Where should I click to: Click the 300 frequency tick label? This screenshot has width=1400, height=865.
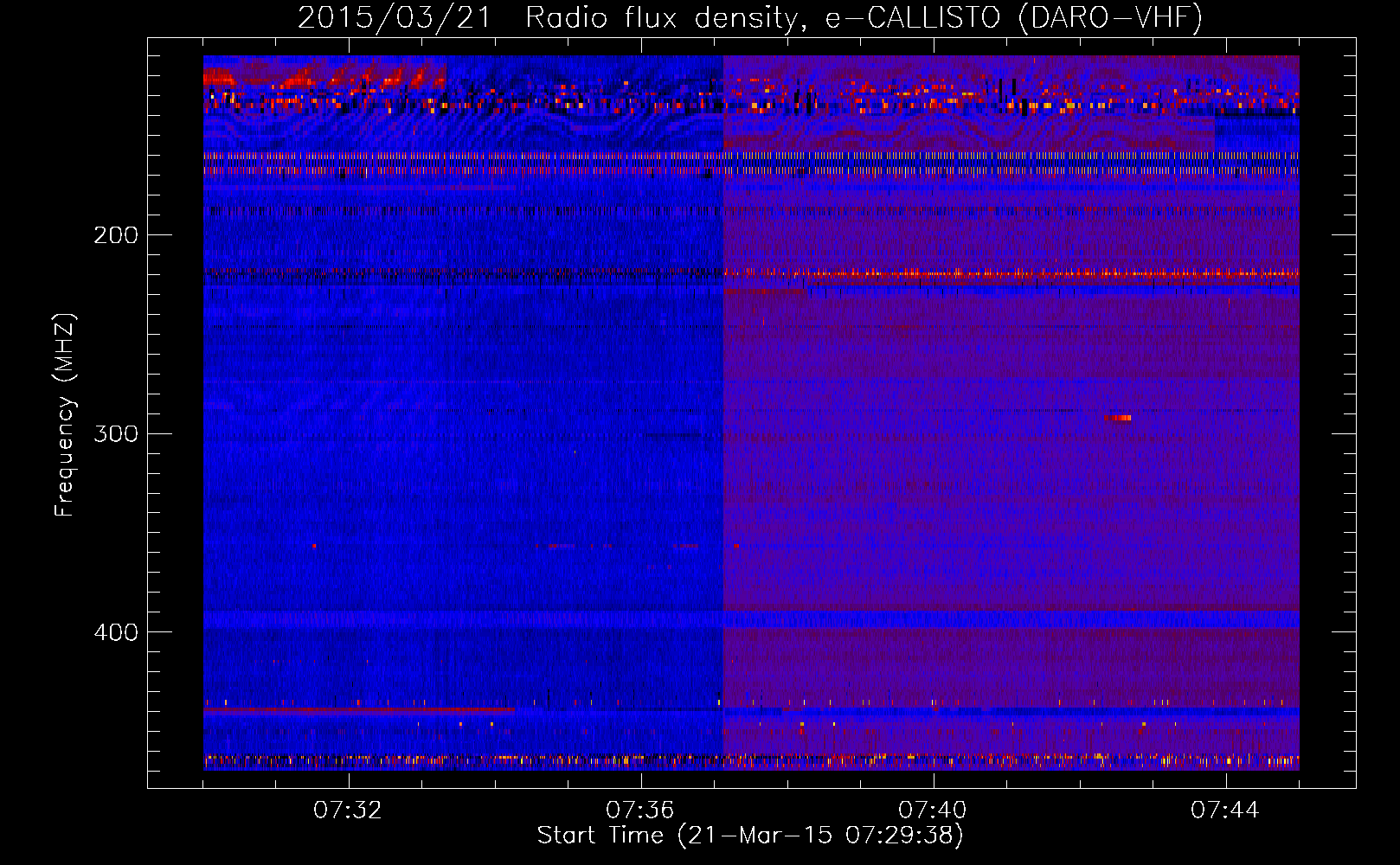pyautogui.click(x=116, y=433)
